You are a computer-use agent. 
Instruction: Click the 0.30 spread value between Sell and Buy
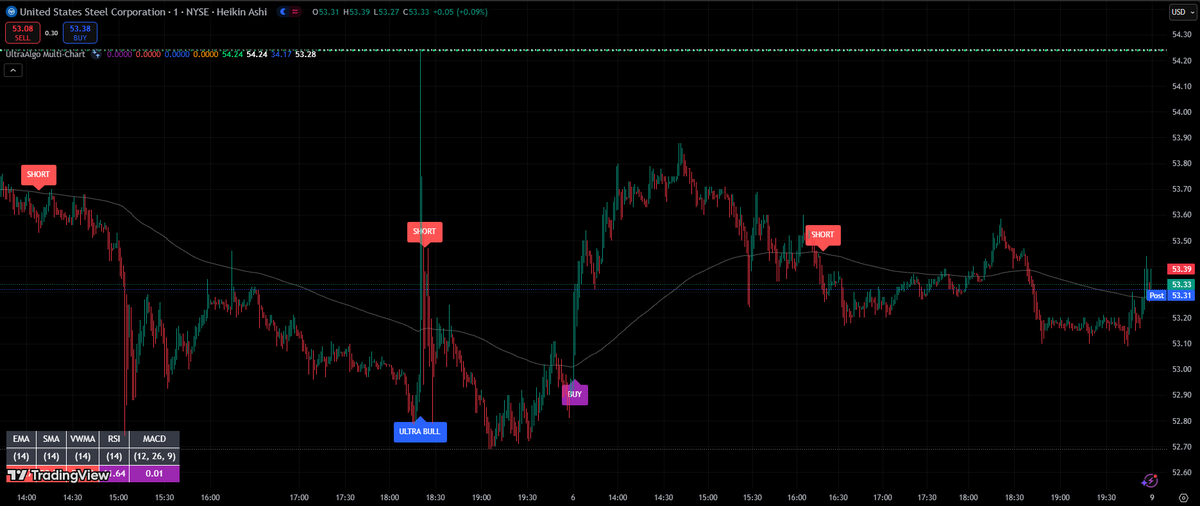(x=52, y=33)
